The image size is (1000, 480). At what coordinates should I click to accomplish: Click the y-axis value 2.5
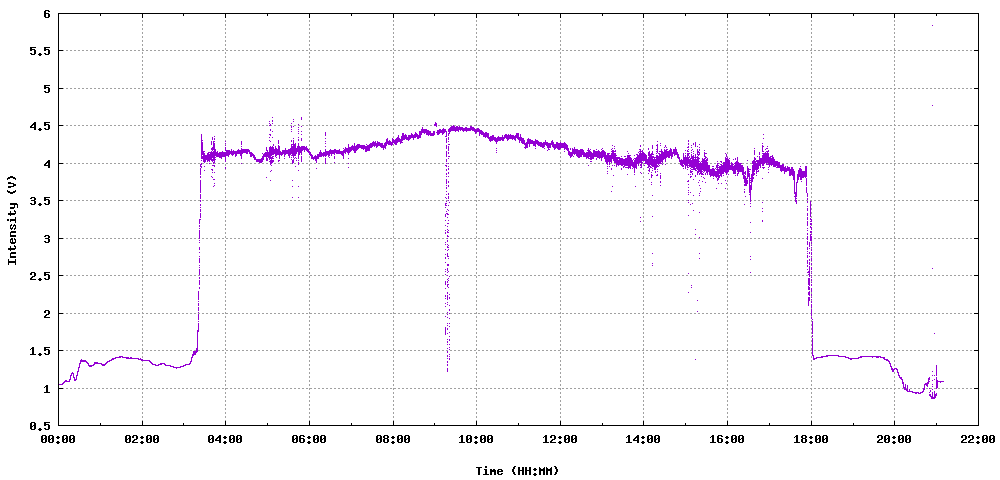(x=41, y=276)
